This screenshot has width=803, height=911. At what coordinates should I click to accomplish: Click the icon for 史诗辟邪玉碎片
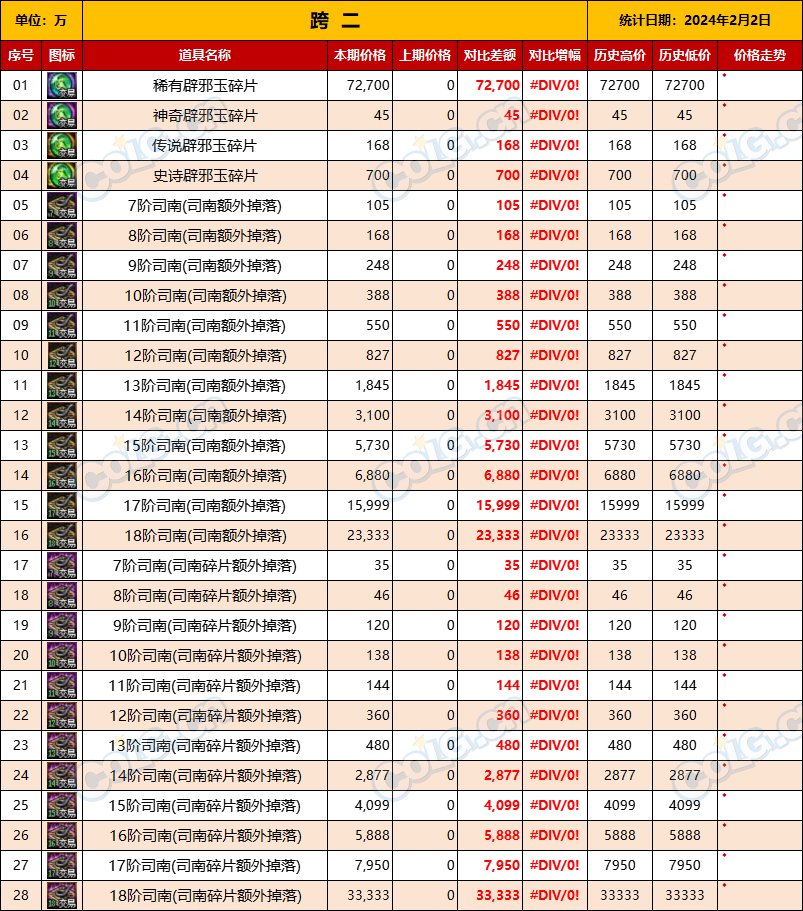click(62, 175)
